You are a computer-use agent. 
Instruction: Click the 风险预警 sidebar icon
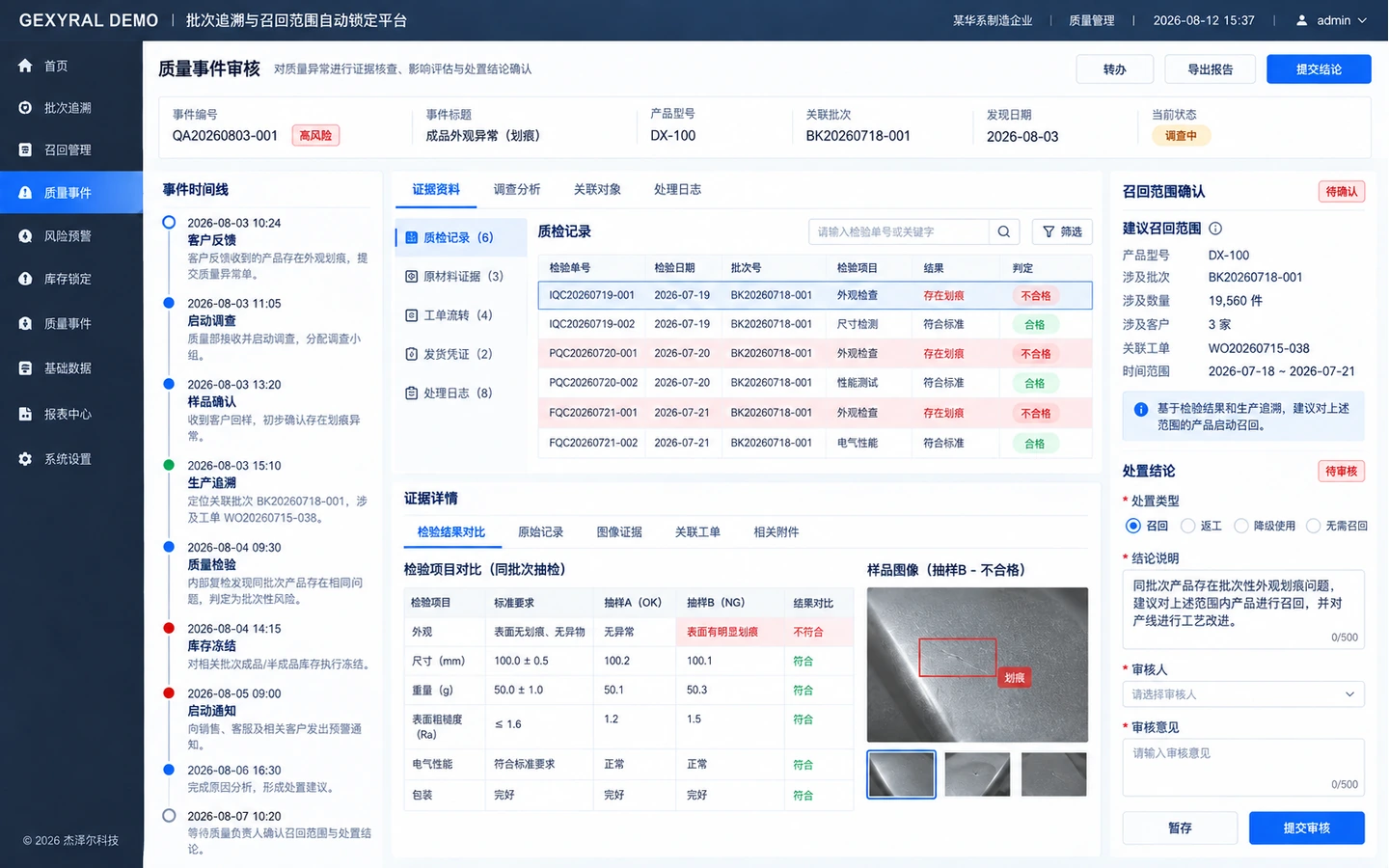tap(25, 235)
